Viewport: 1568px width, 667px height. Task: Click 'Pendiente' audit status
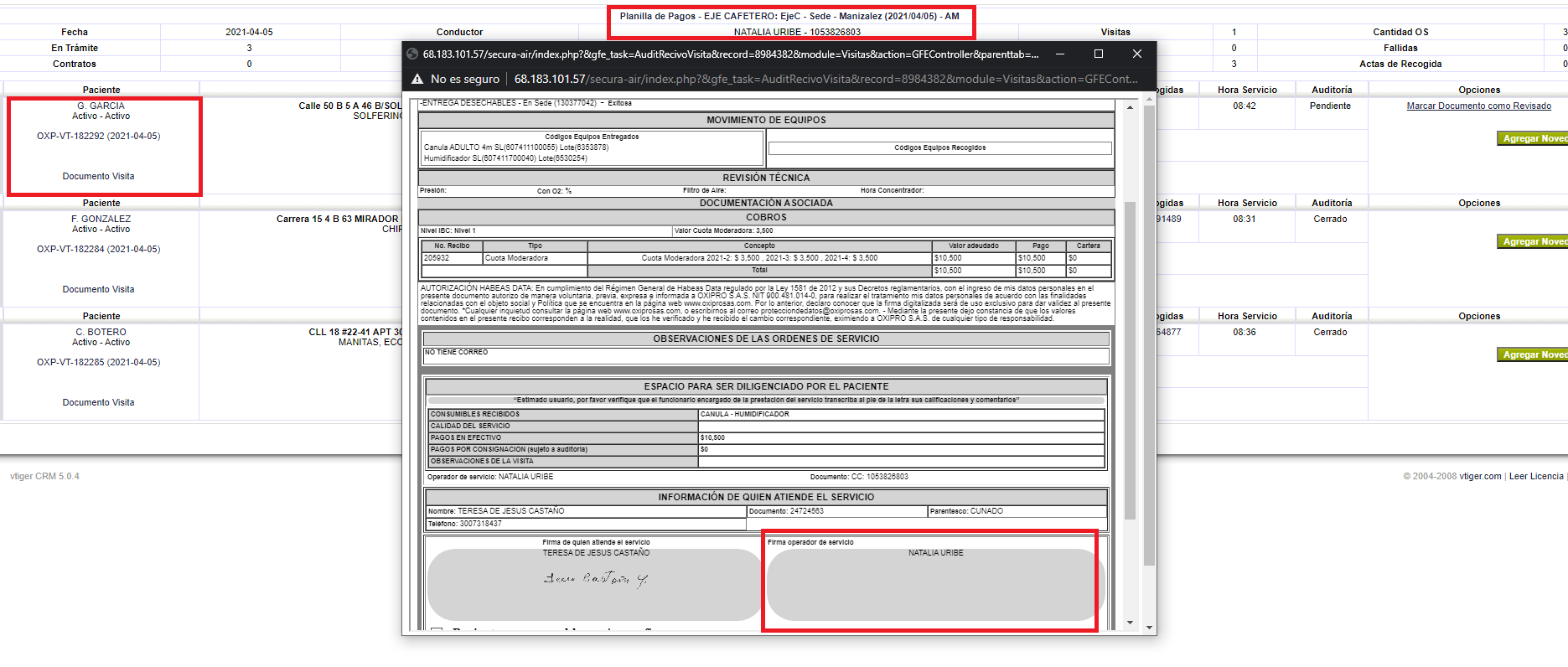tap(1330, 106)
